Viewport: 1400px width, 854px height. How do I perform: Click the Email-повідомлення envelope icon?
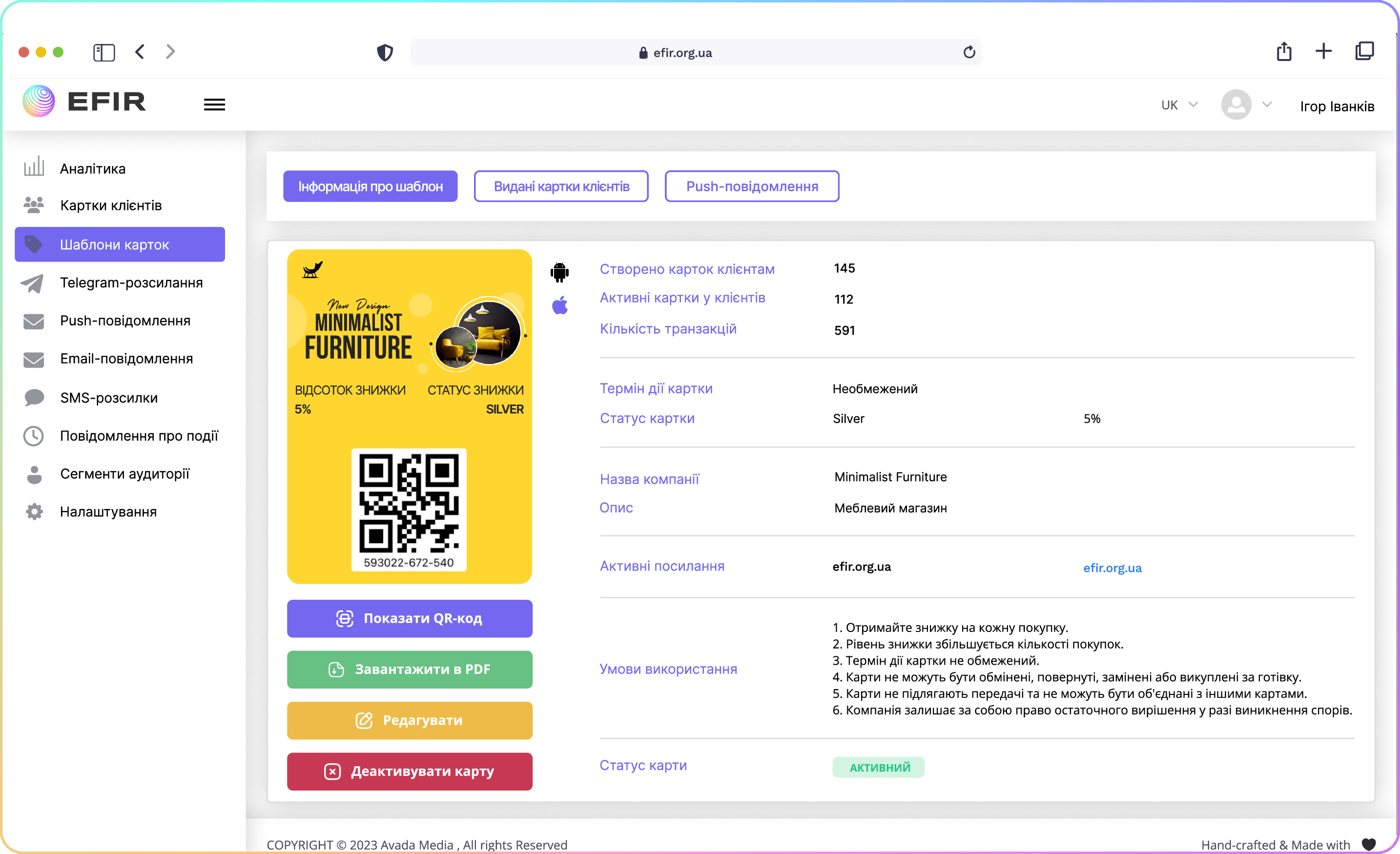point(34,360)
